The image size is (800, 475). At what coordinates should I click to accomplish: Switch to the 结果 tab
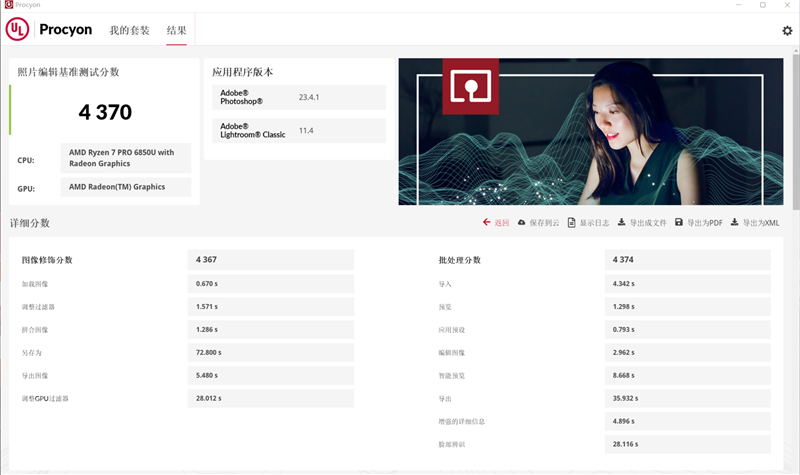(x=177, y=31)
